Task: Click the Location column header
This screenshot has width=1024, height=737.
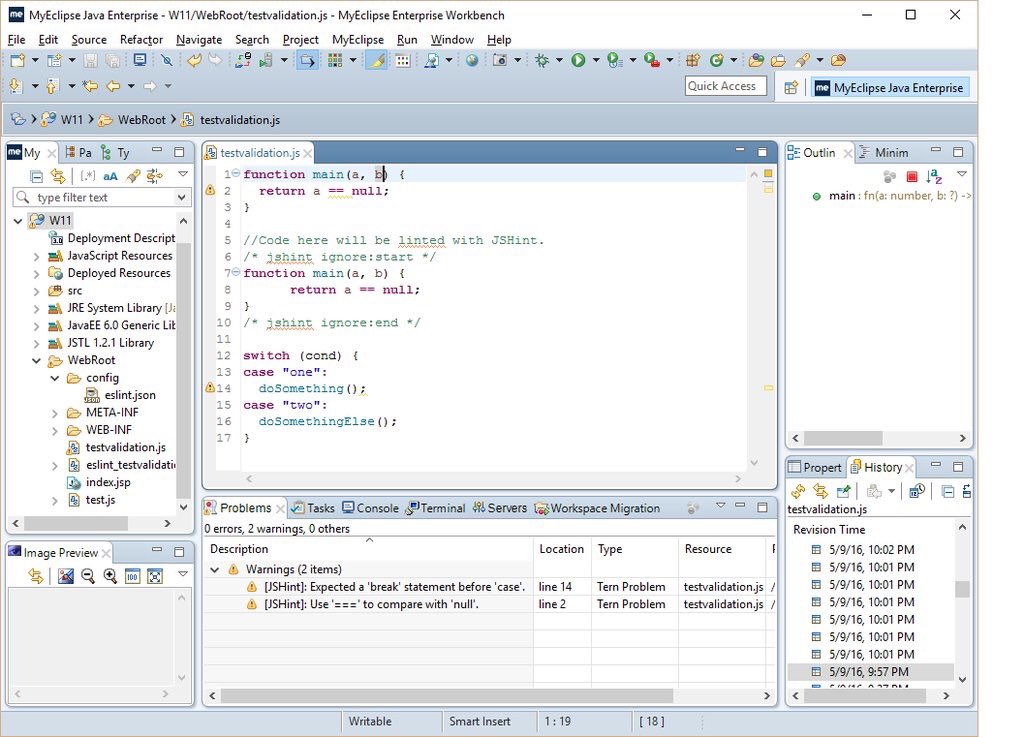Action: point(562,549)
